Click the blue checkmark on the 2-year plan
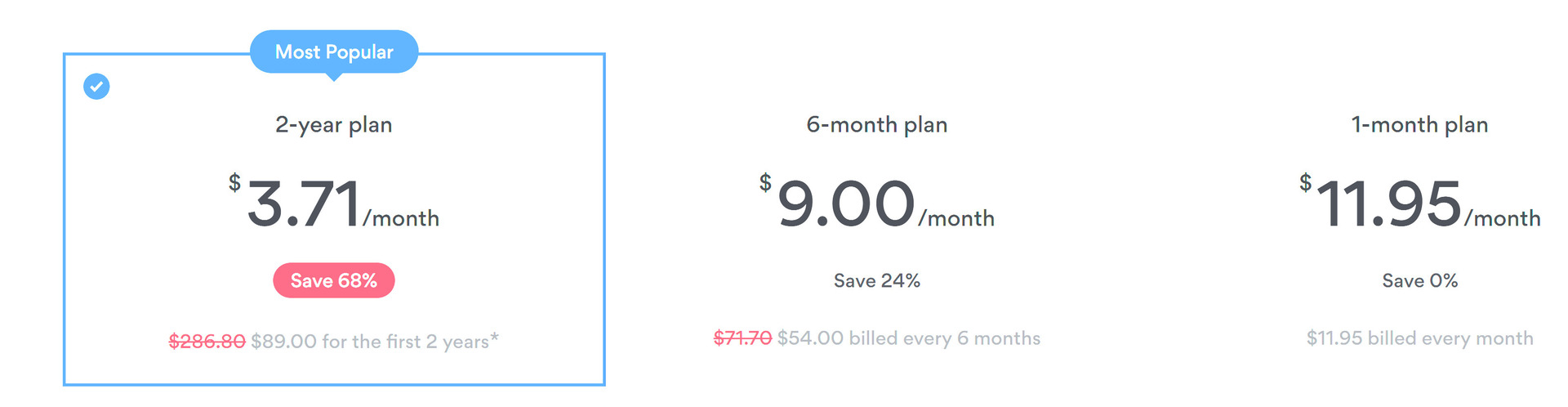This screenshot has width=1568, height=407. point(96,86)
